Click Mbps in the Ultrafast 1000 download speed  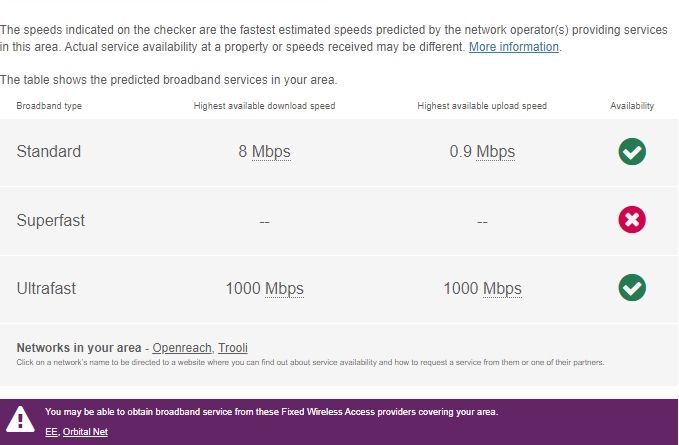[284, 288]
